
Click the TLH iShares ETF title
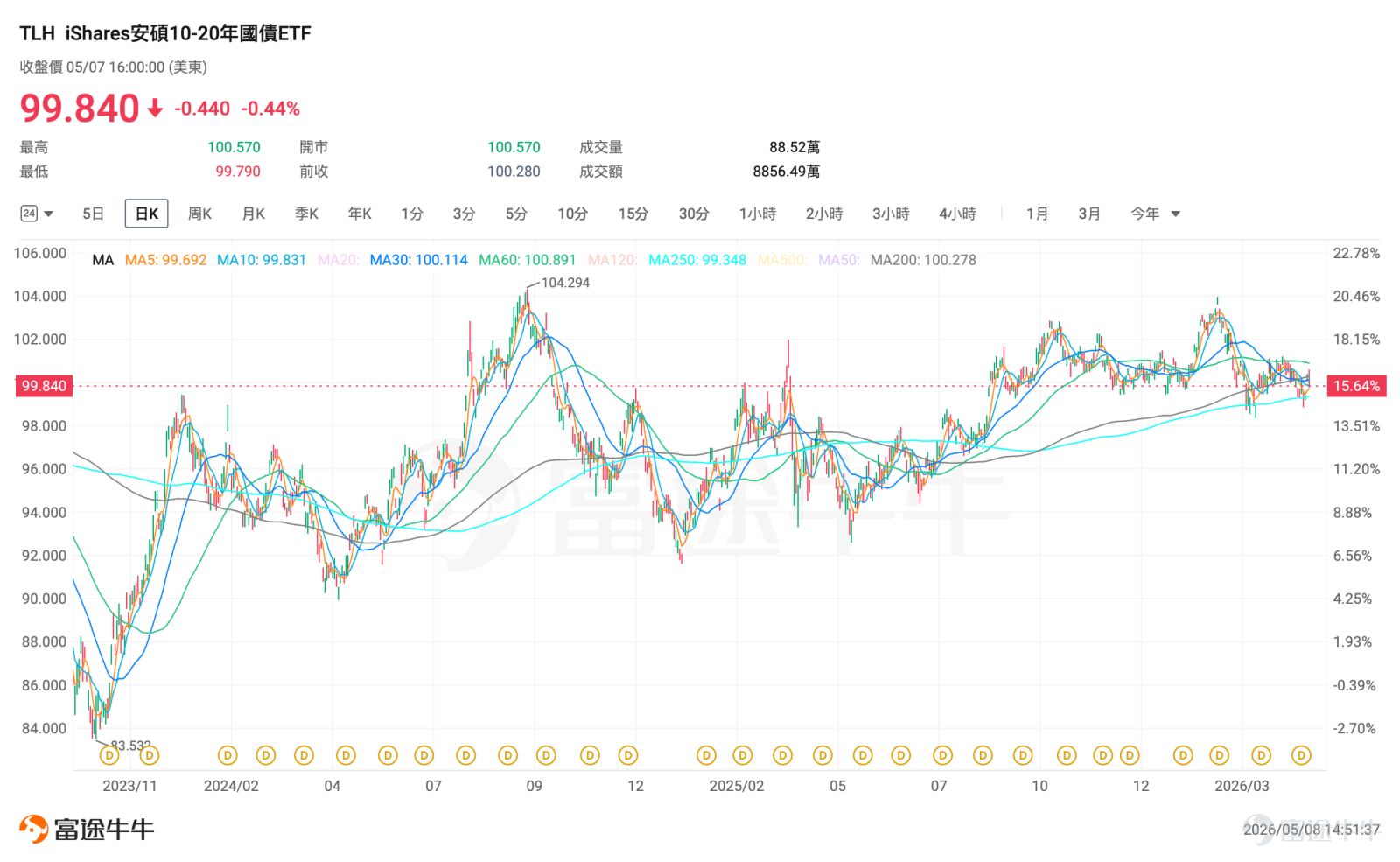point(165,33)
